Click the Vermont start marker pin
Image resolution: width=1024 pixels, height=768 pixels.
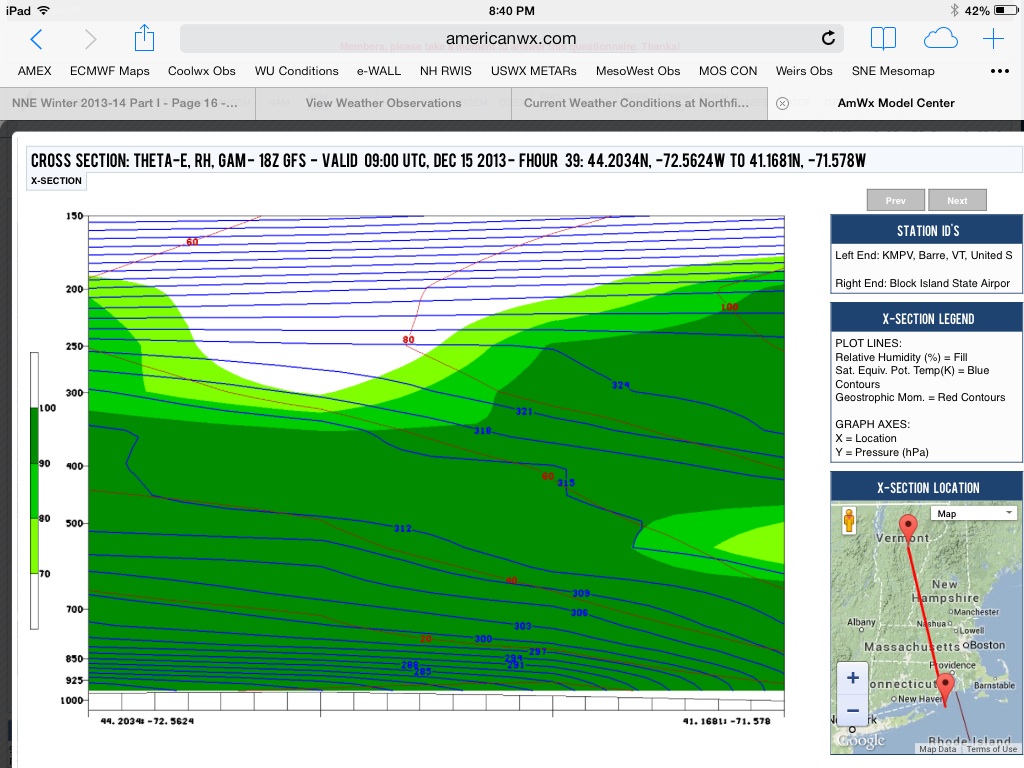pyautogui.click(x=908, y=526)
